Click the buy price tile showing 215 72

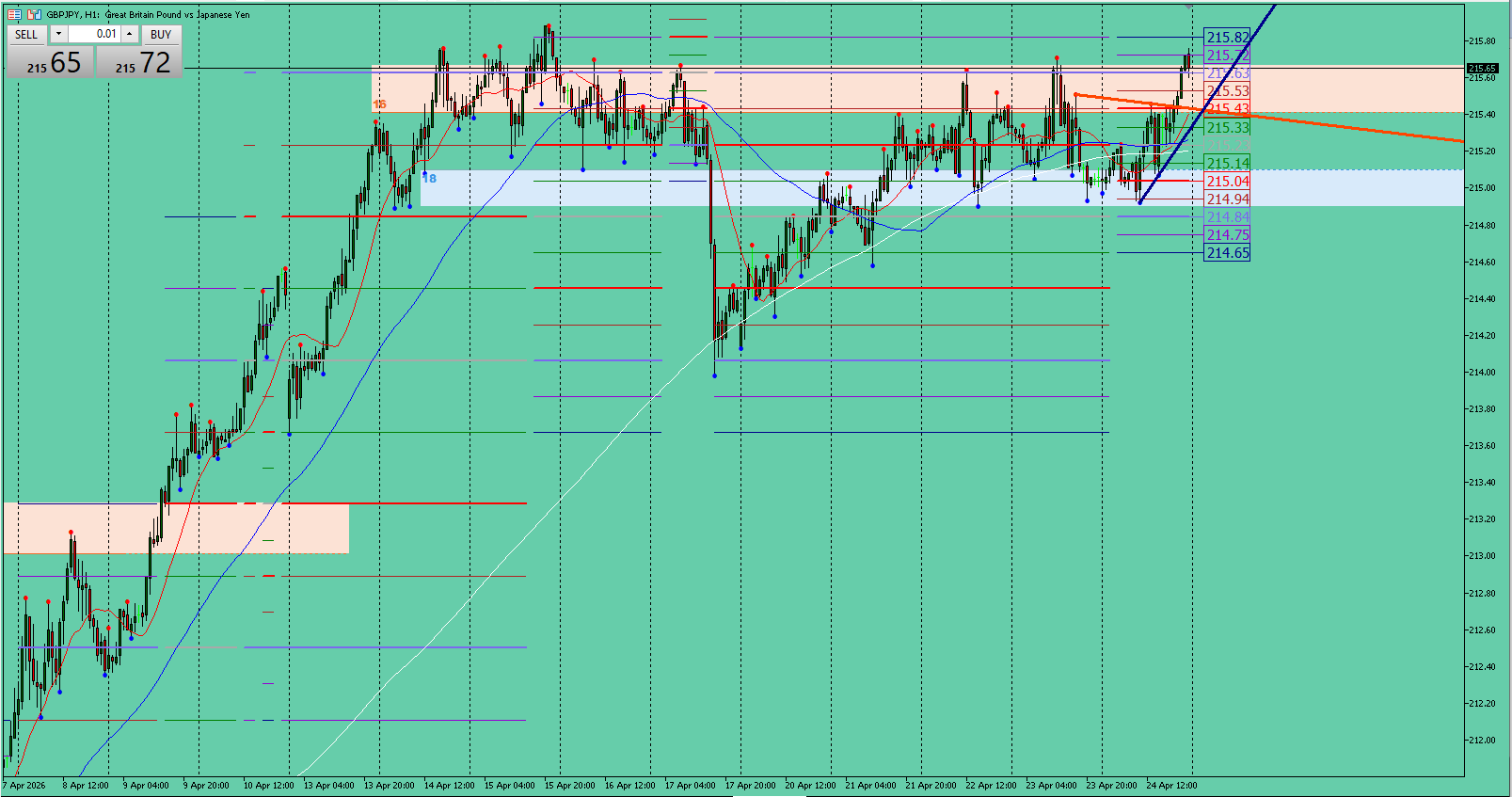(139, 62)
